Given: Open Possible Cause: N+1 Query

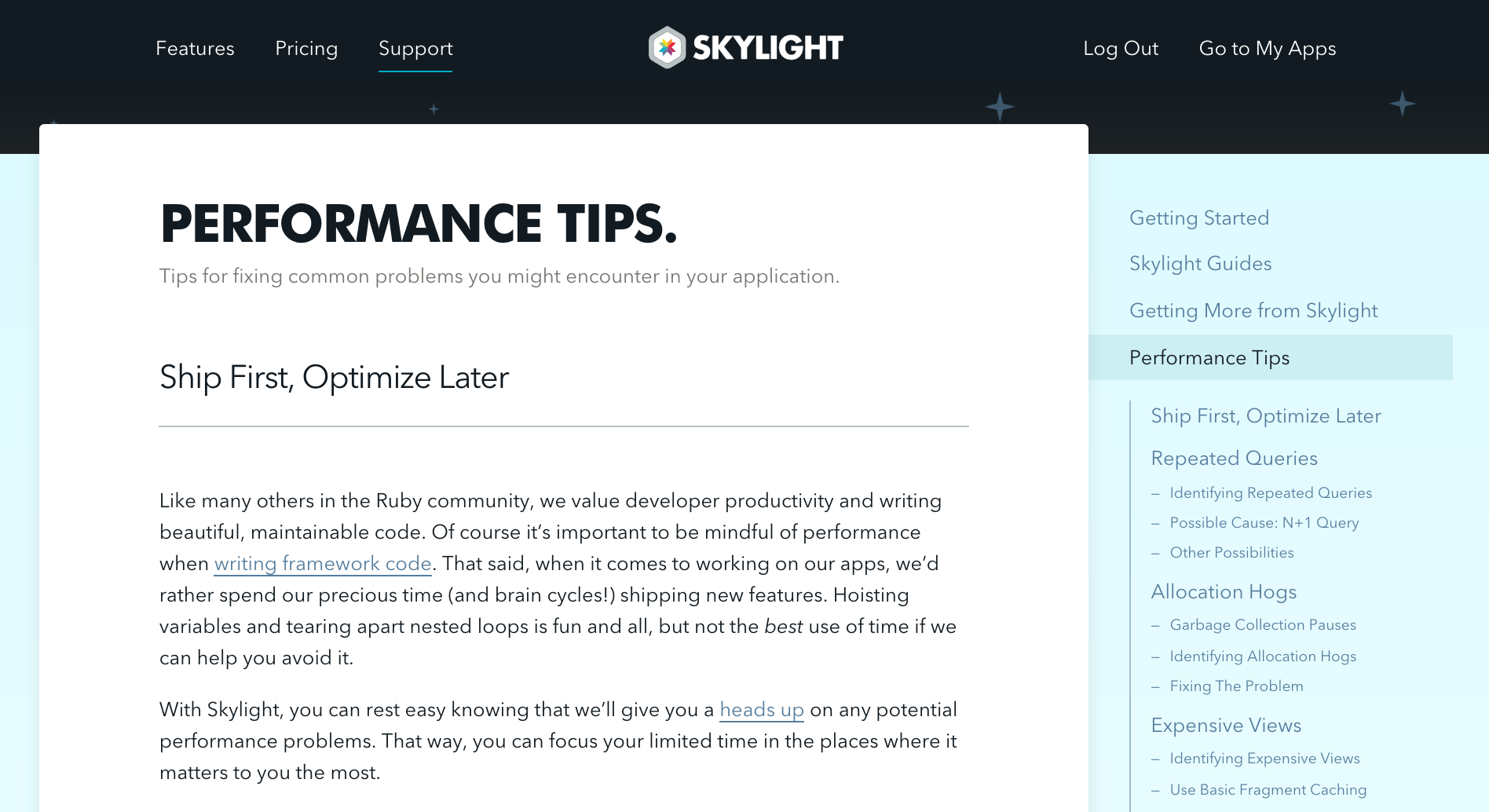Looking at the screenshot, I should click(x=1264, y=522).
